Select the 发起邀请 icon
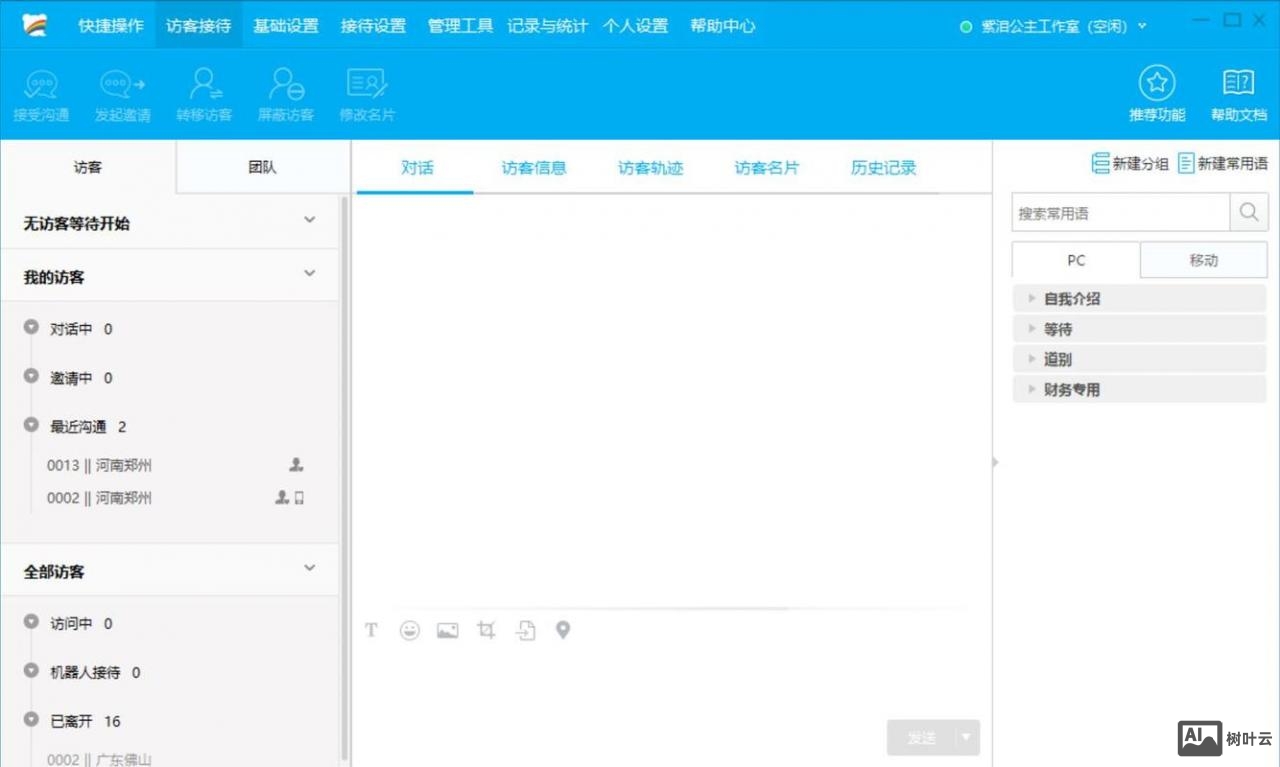Screen dimensions: 1280x767 coord(122,93)
